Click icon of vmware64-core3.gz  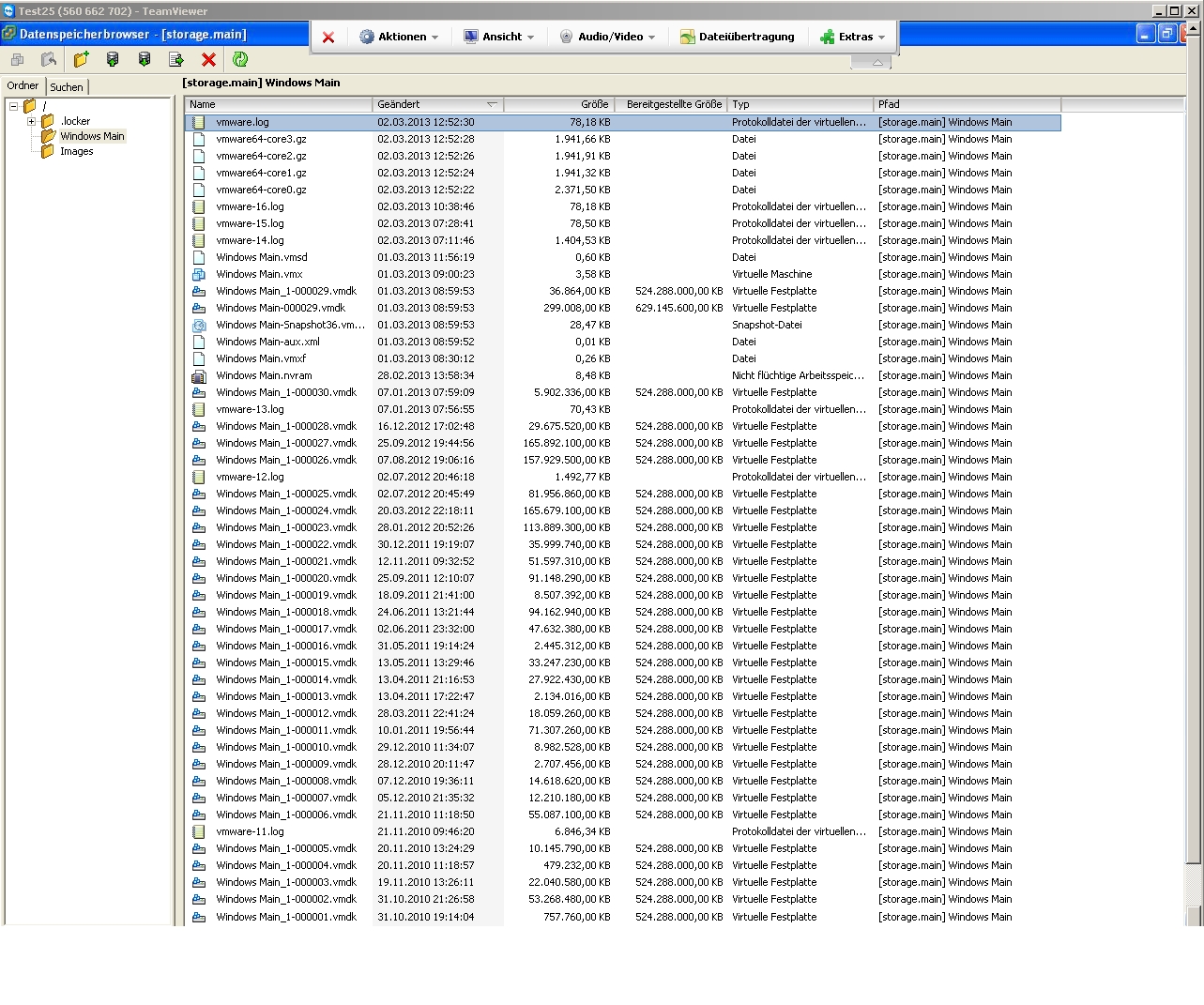(199, 139)
